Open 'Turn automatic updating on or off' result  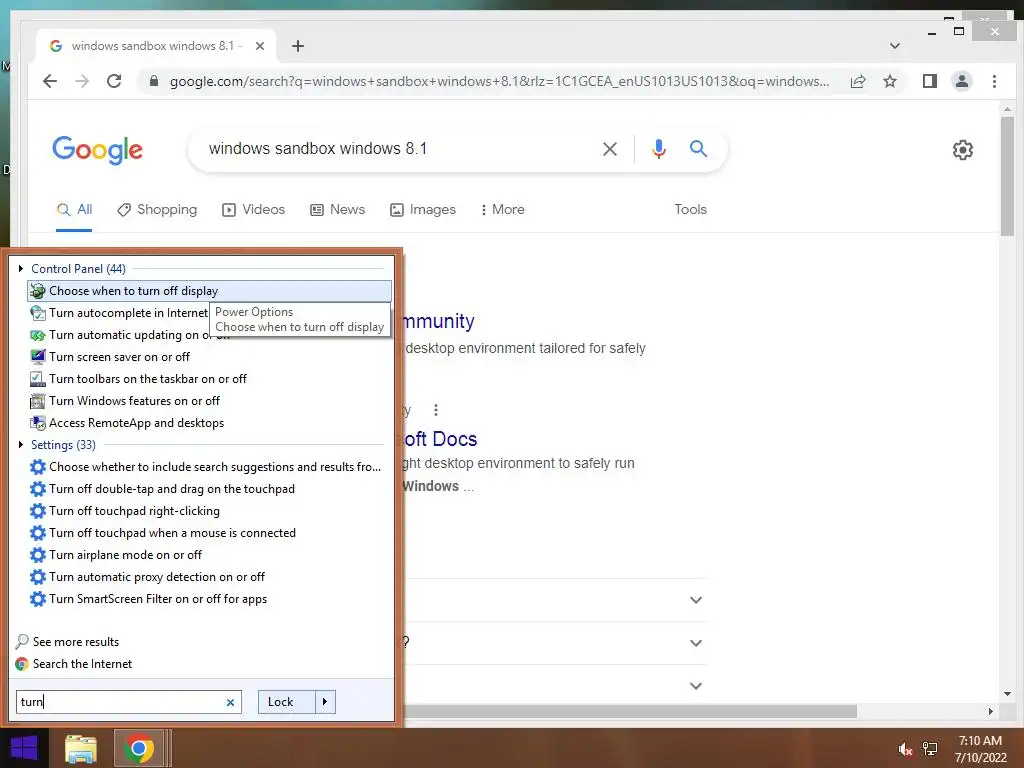(x=129, y=335)
